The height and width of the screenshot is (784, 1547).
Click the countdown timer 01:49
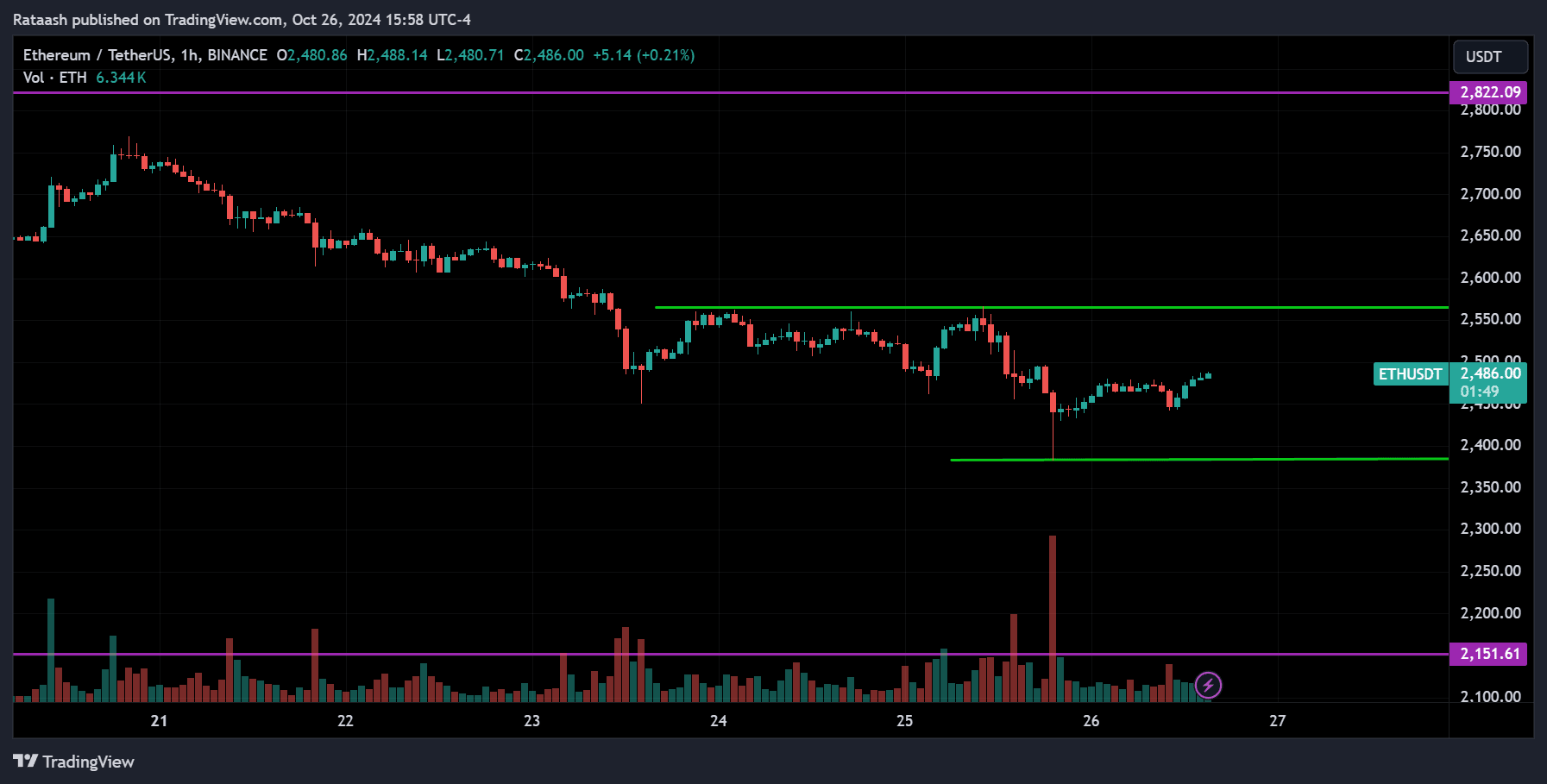click(1479, 392)
